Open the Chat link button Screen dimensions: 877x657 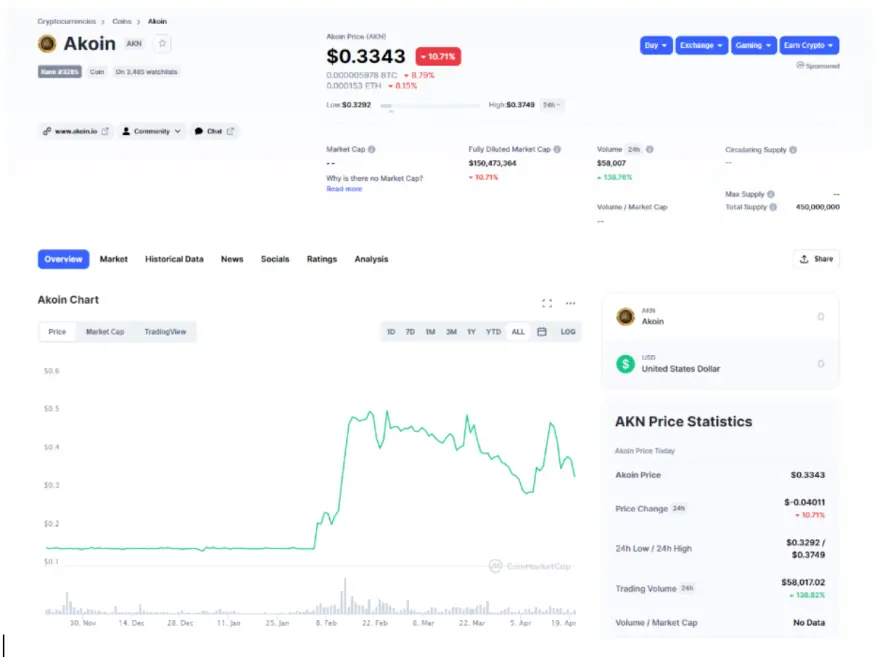pos(214,131)
